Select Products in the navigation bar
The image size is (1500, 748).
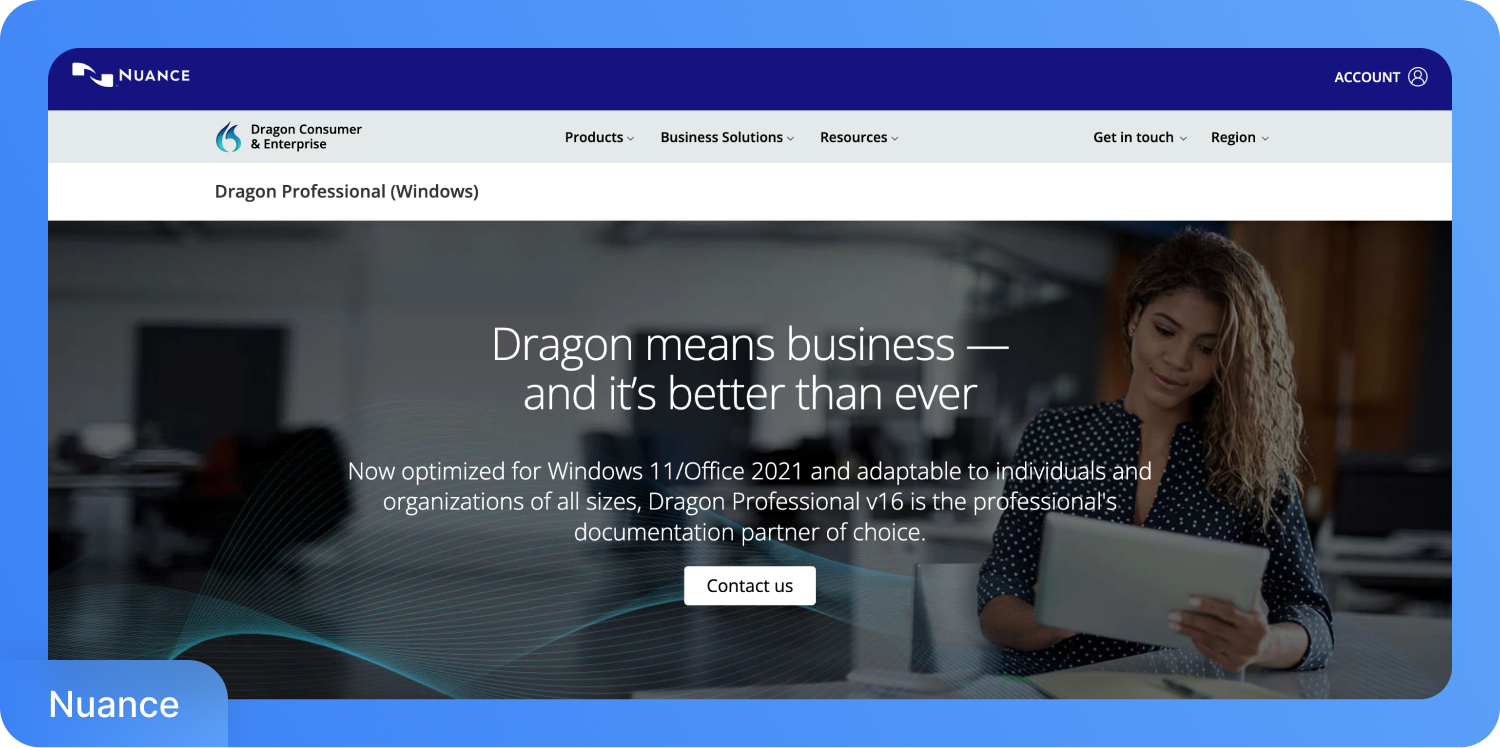click(x=592, y=137)
